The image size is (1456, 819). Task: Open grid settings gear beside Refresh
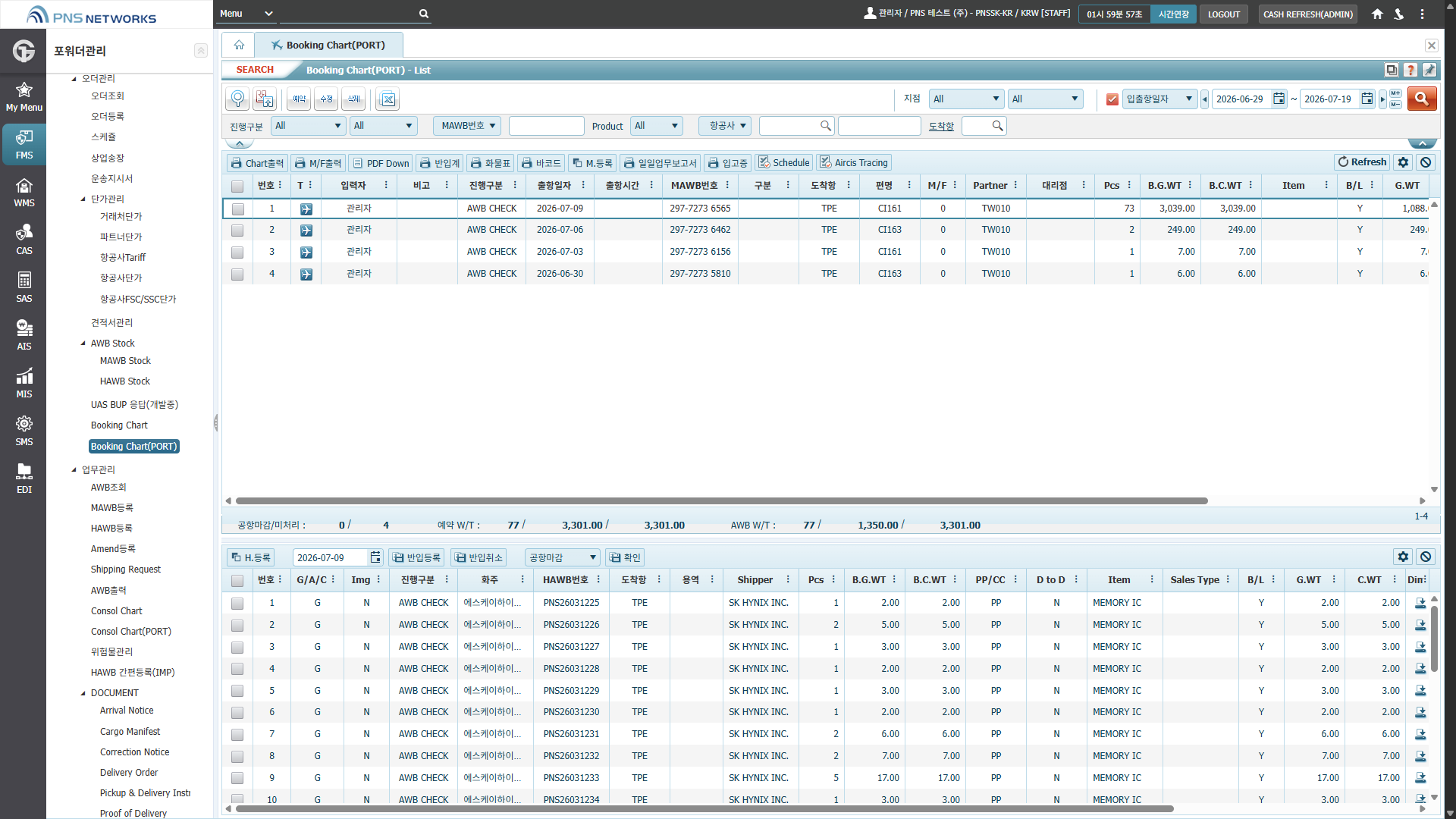(1403, 162)
